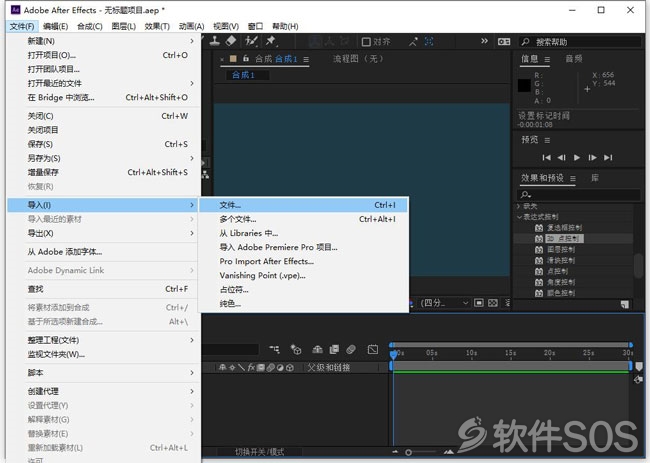This screenshot has height=463, width=650.
Task: Toggle hide shy layers icon
Action: 318,349
